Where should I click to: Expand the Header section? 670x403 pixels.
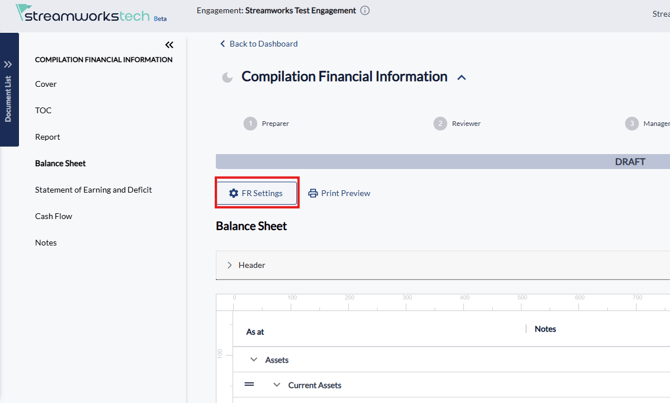coord(230,265)
